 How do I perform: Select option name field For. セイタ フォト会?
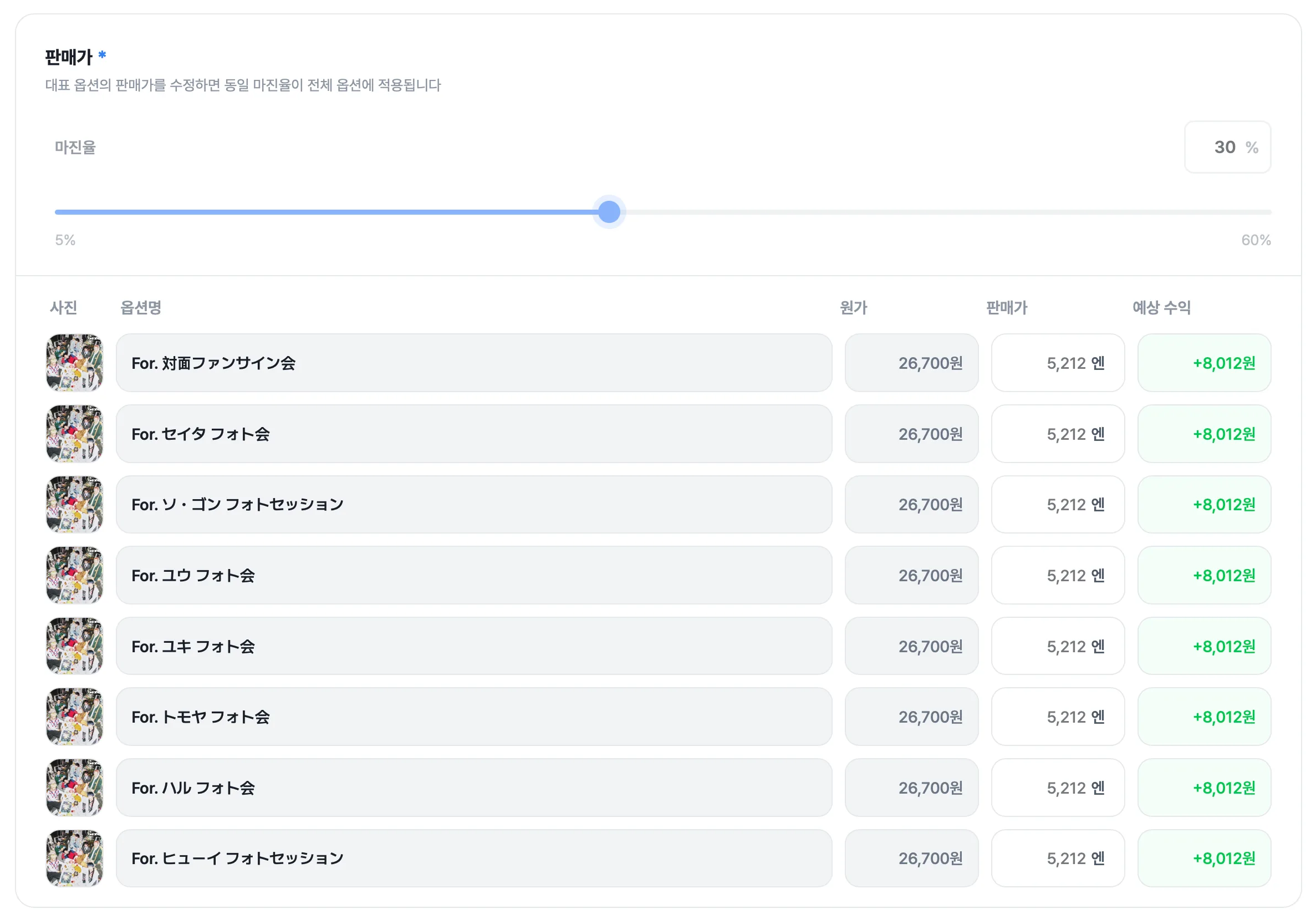point(474,434)
